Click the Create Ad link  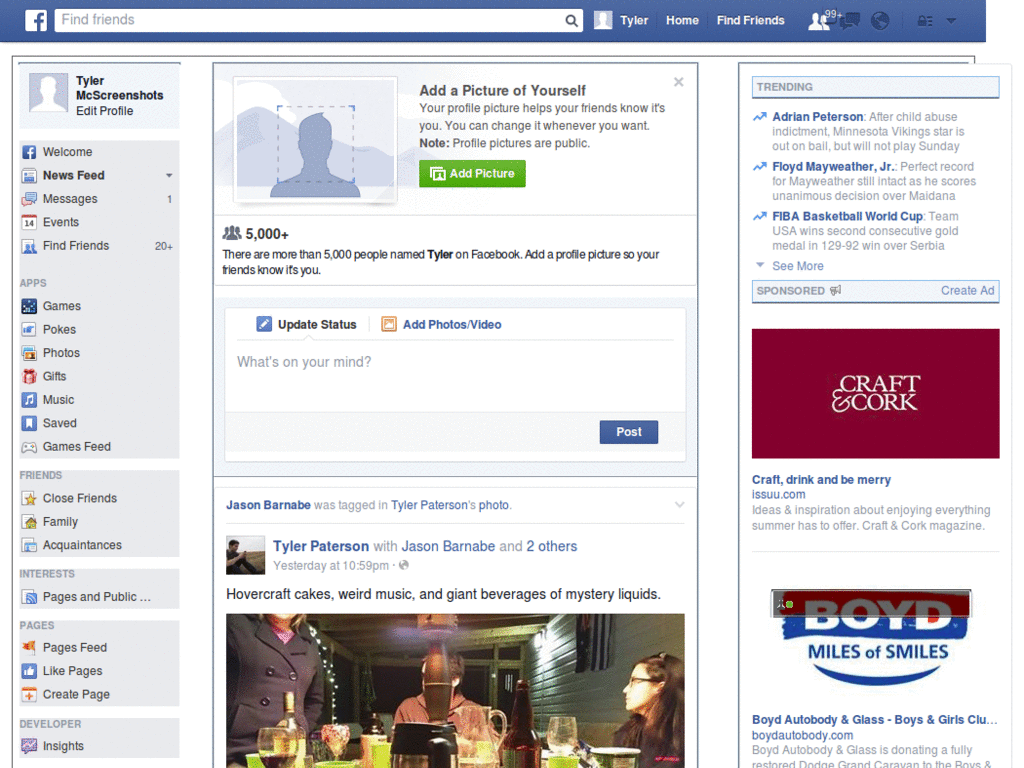(x=967, y=291)
